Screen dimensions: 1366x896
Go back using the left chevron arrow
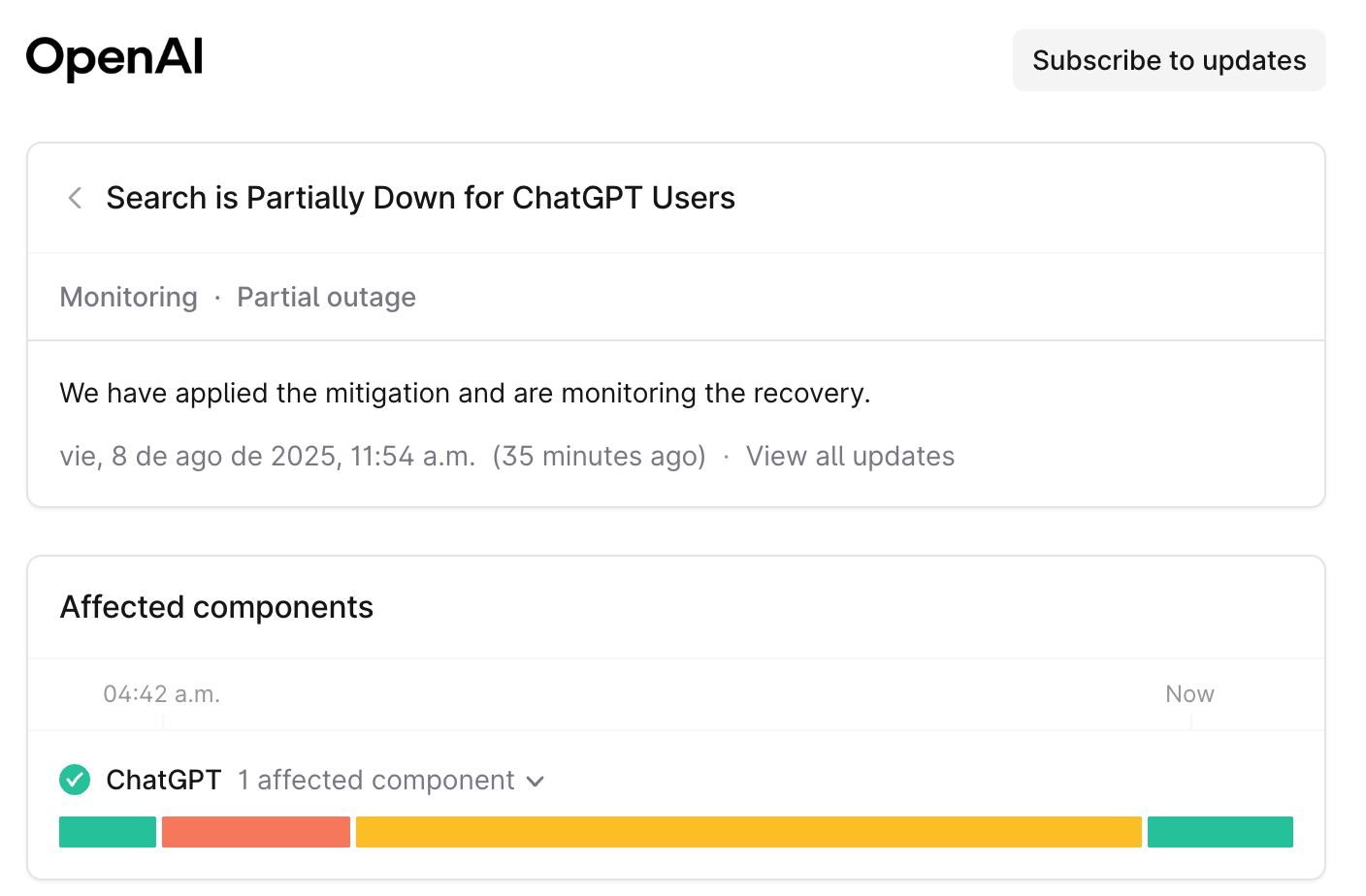coord(75,198)
